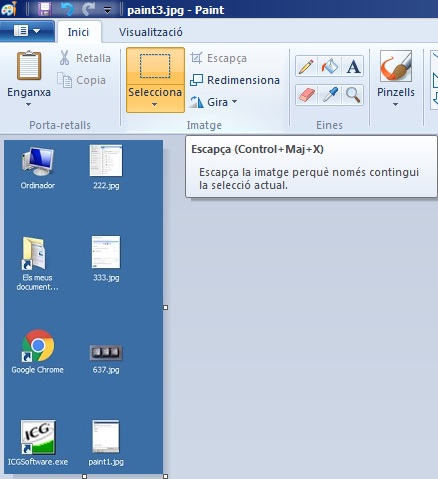Click the Google Chrome icon in the canvas
This screenshot has width=438, height=479.
[x=38, y=346]
